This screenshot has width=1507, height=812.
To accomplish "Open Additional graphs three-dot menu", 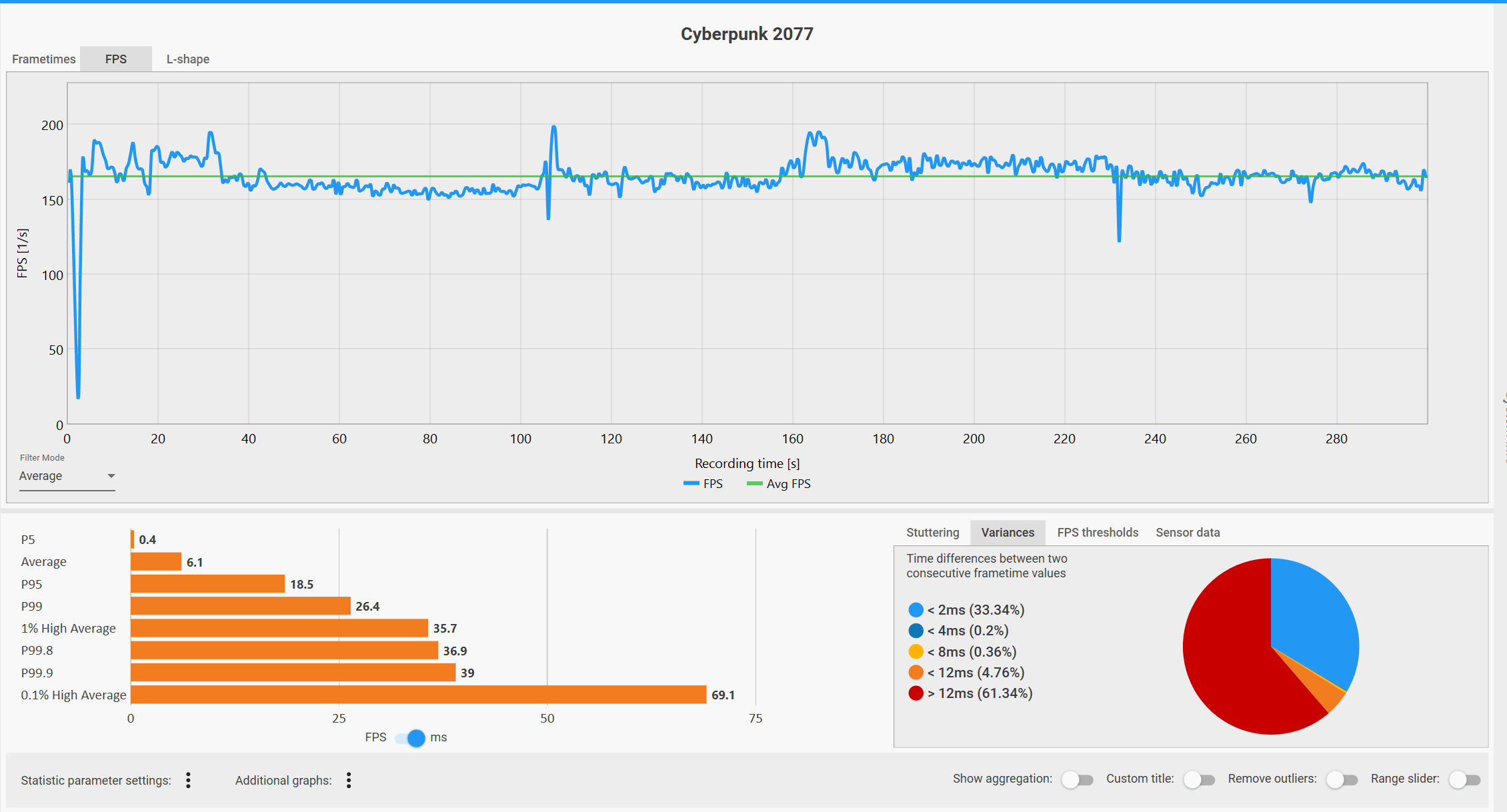I will pos(348,780).
